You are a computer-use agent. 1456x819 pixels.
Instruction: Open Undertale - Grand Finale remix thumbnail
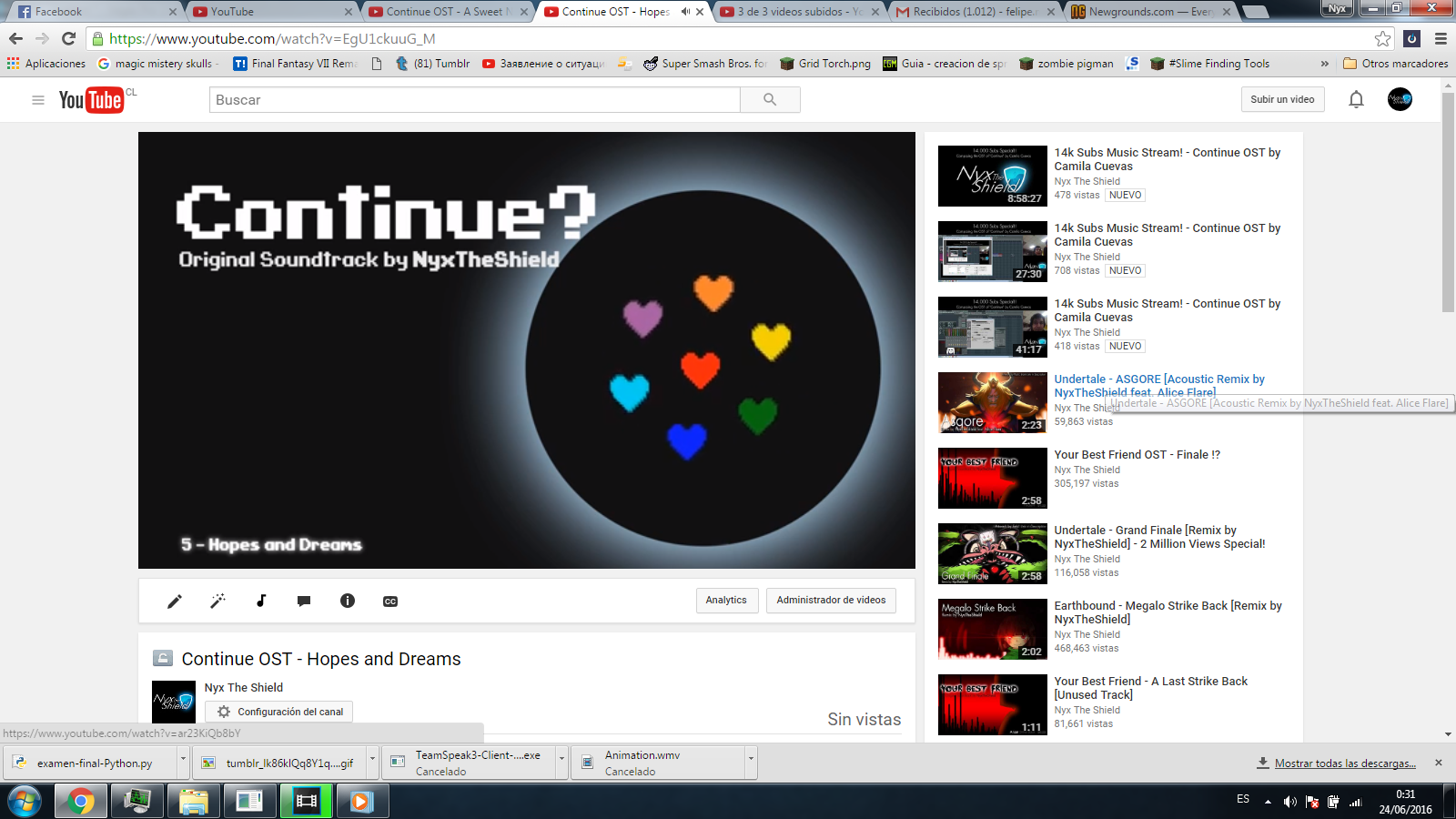point(993,553)
